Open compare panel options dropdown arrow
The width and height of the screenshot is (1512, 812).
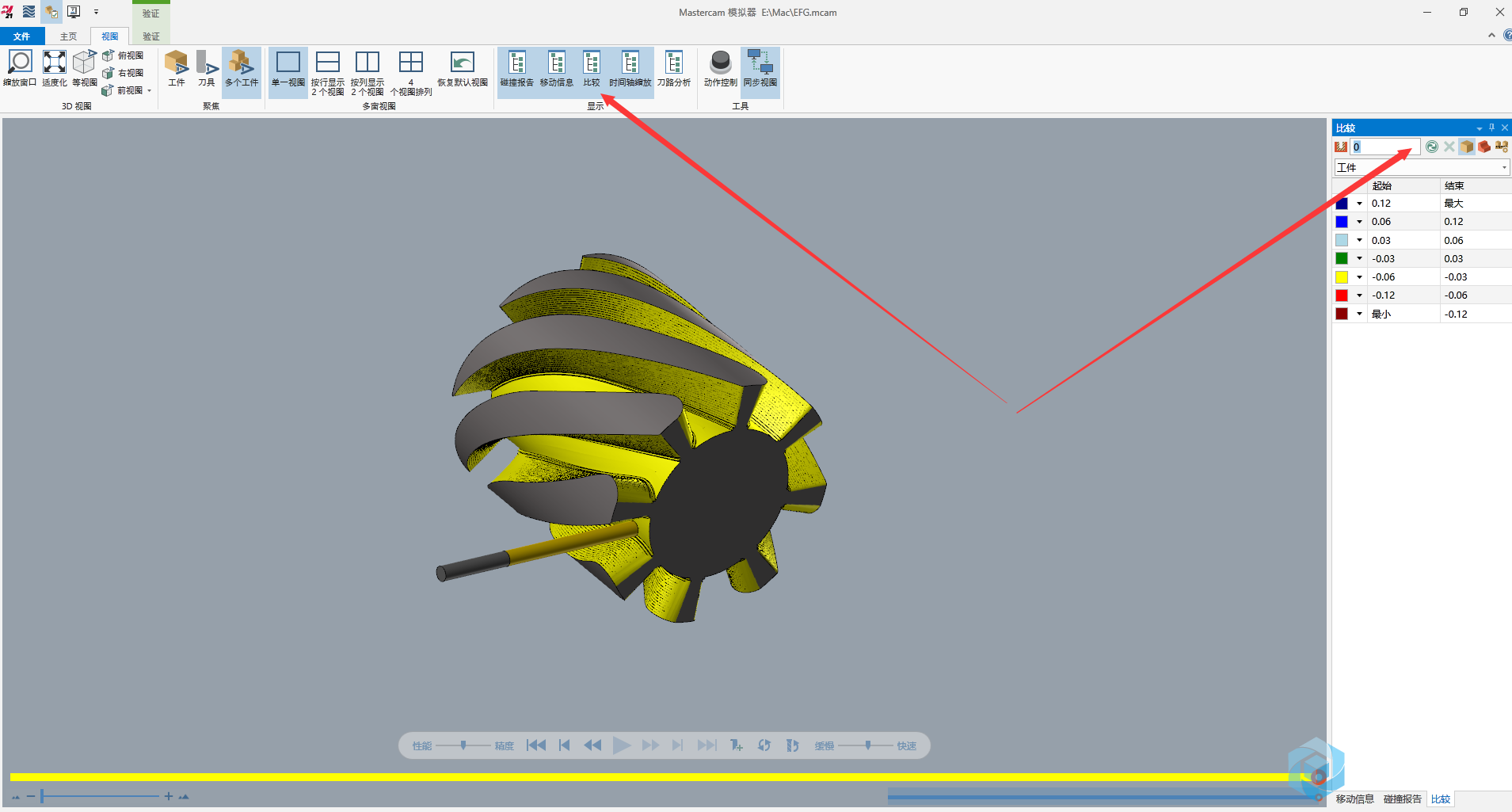click(x=1480, y=128)
